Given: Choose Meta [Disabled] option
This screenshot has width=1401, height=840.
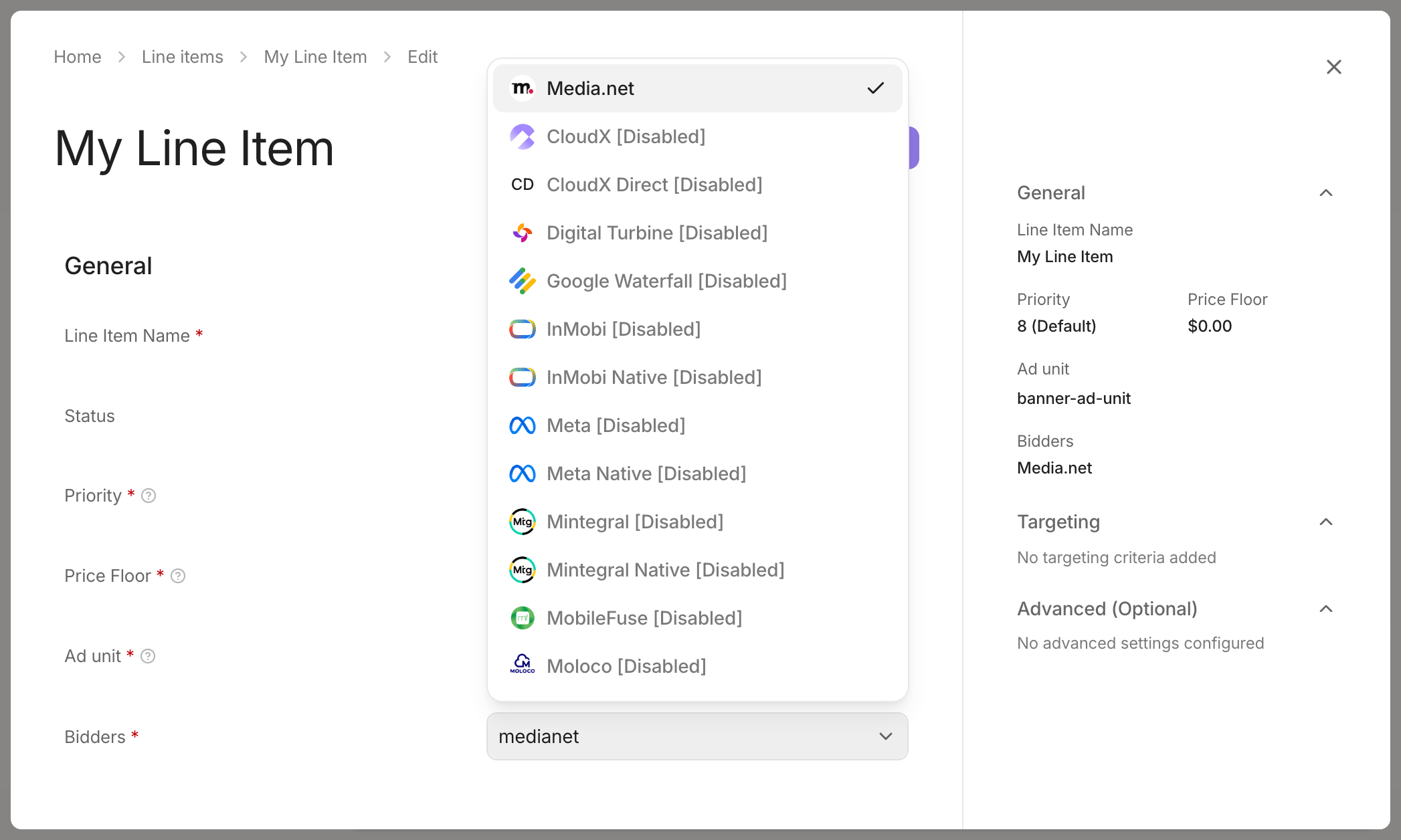Looking at the screenshot, I should pos(698,425).
